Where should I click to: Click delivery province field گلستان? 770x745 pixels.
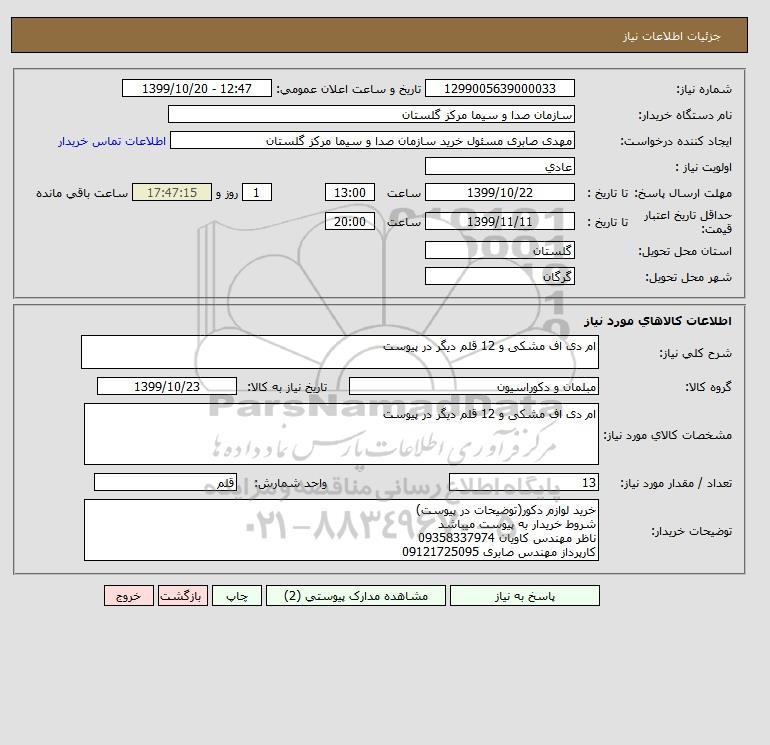coord(499,250)
